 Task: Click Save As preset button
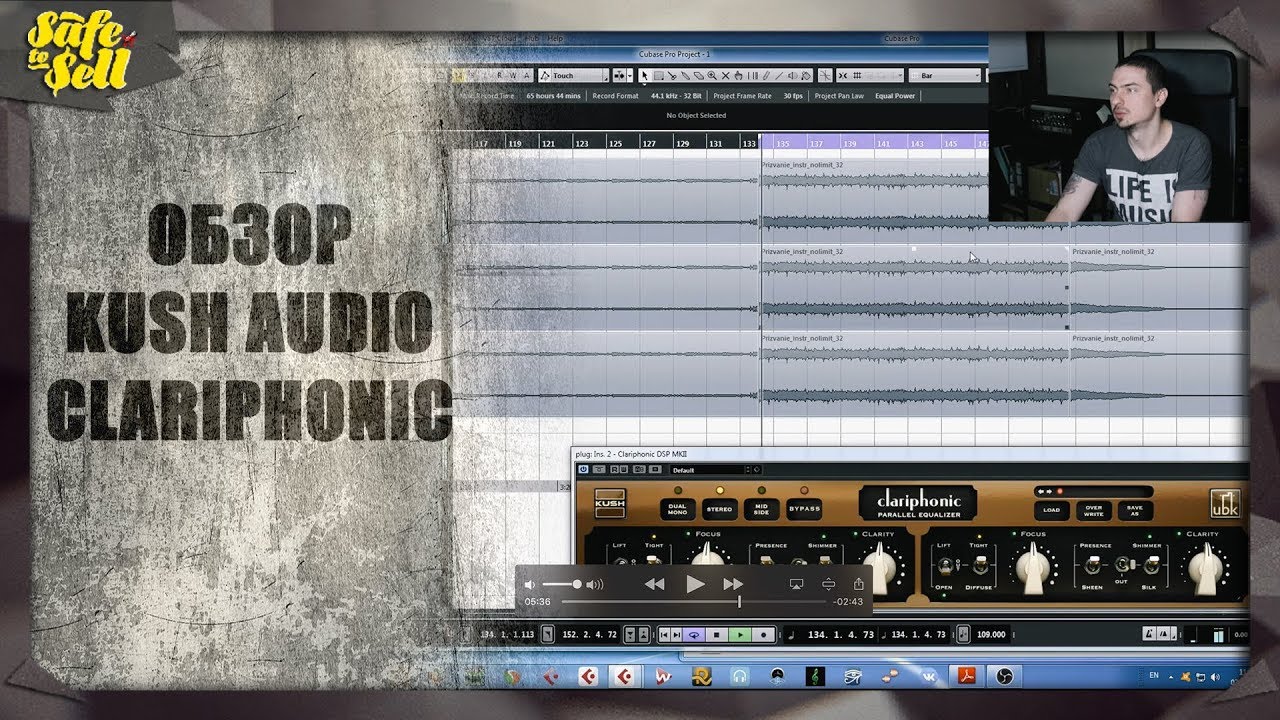coord(1135,510)
